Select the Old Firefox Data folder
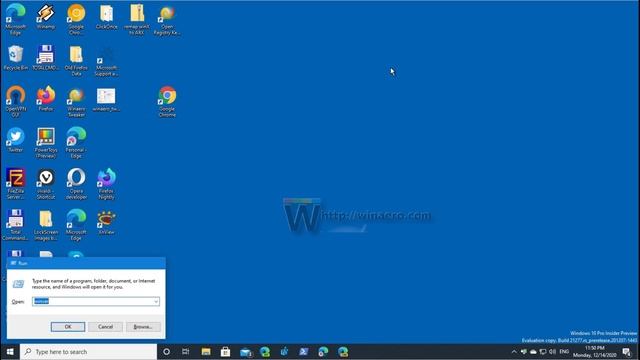 click(76, 61)
